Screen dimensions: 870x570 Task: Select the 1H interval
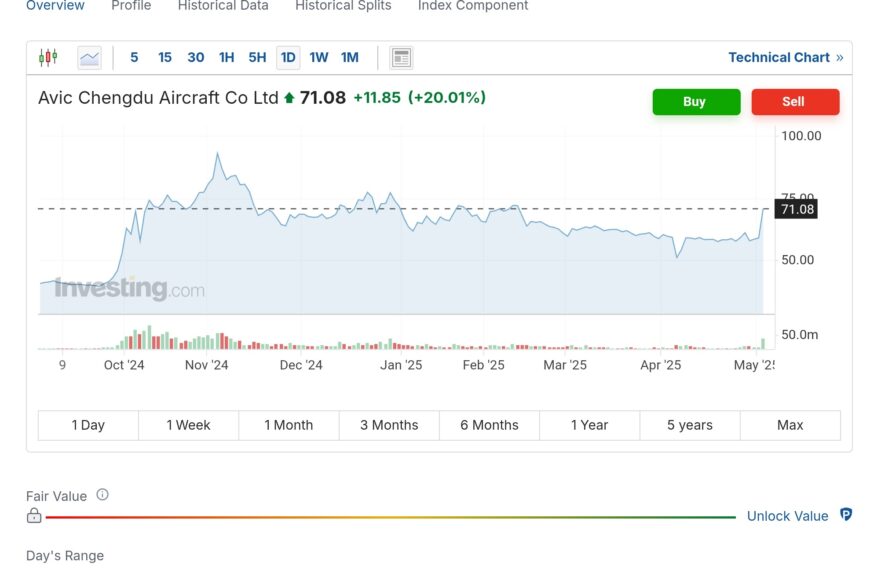click(x=226, y=57)
